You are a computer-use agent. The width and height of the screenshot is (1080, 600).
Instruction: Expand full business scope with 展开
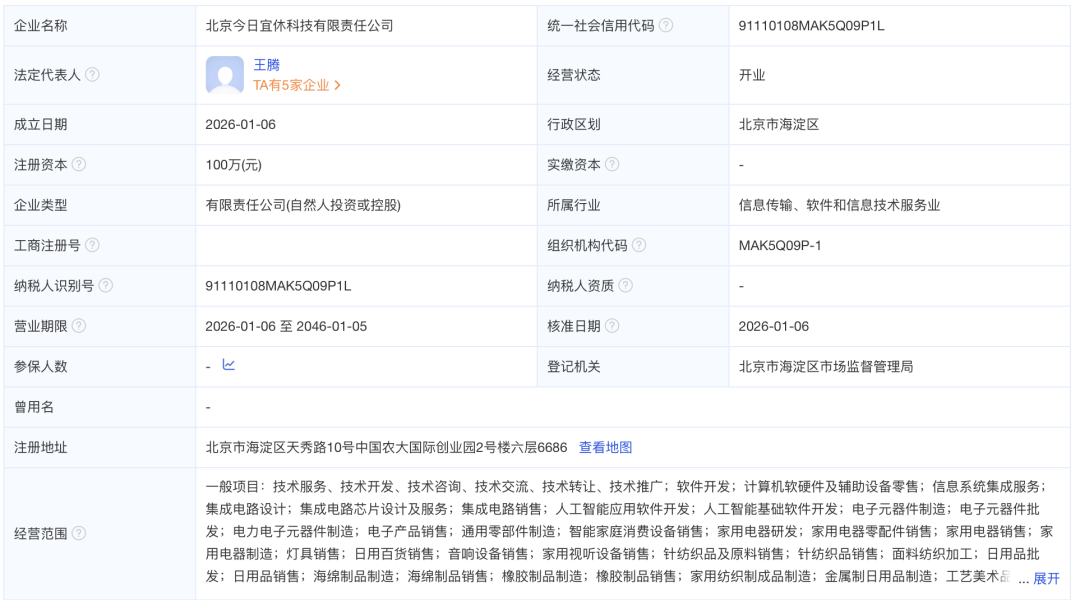[x=1046, y=578]
